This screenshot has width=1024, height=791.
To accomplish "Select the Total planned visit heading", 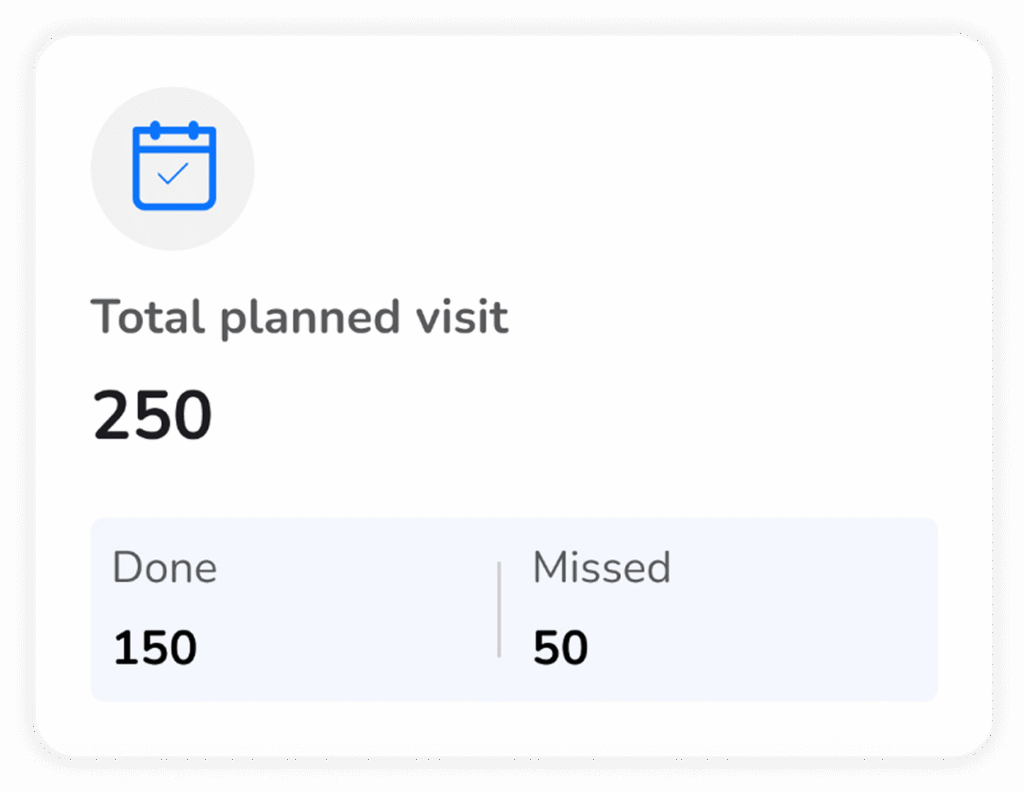I will [x=300, y=318].
